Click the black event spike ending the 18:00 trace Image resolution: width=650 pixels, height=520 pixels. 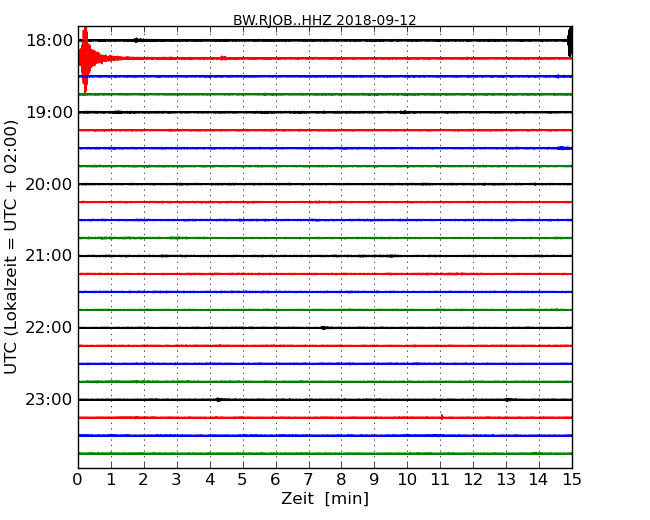(570, 41)
